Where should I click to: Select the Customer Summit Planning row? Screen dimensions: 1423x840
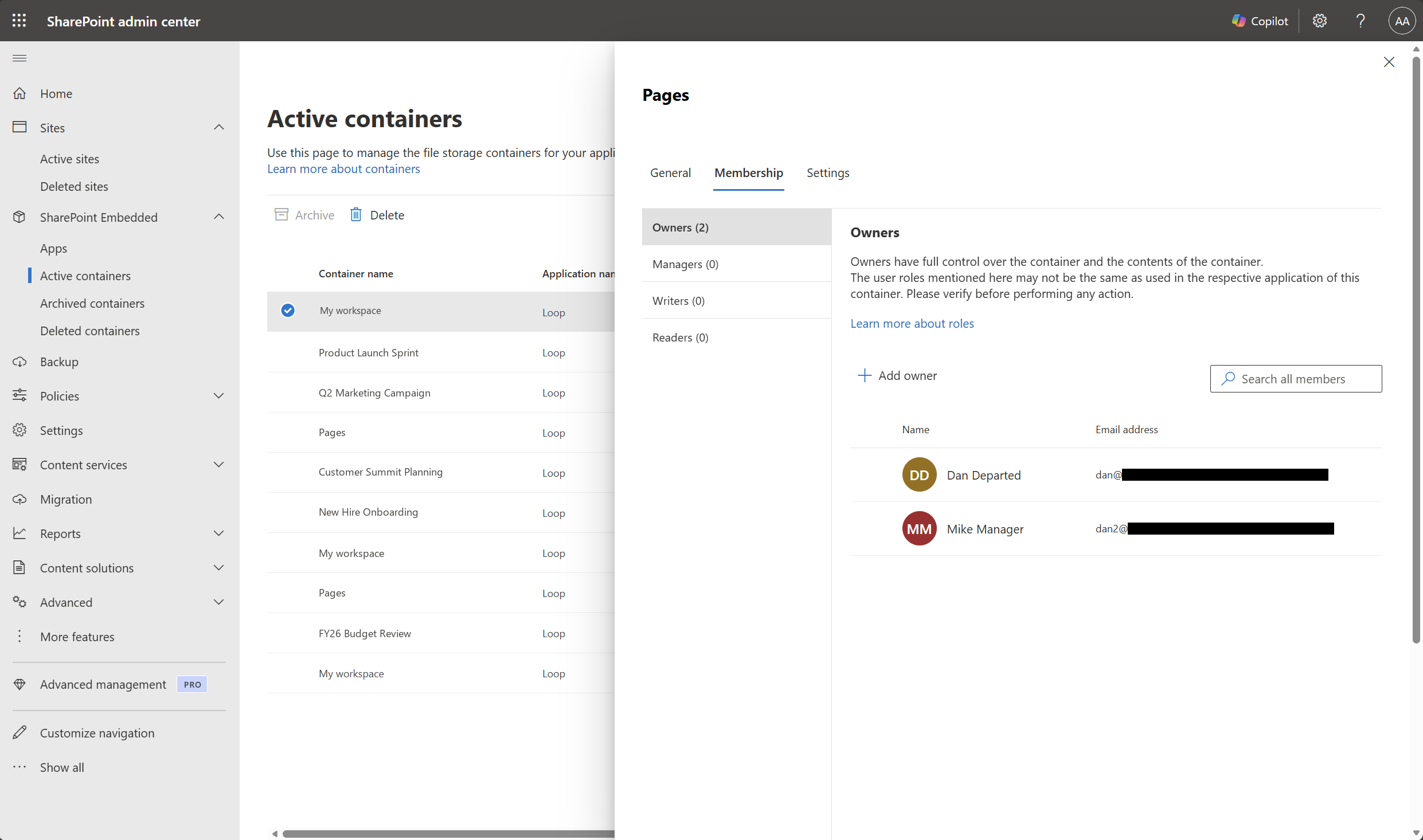pos(441,472)
